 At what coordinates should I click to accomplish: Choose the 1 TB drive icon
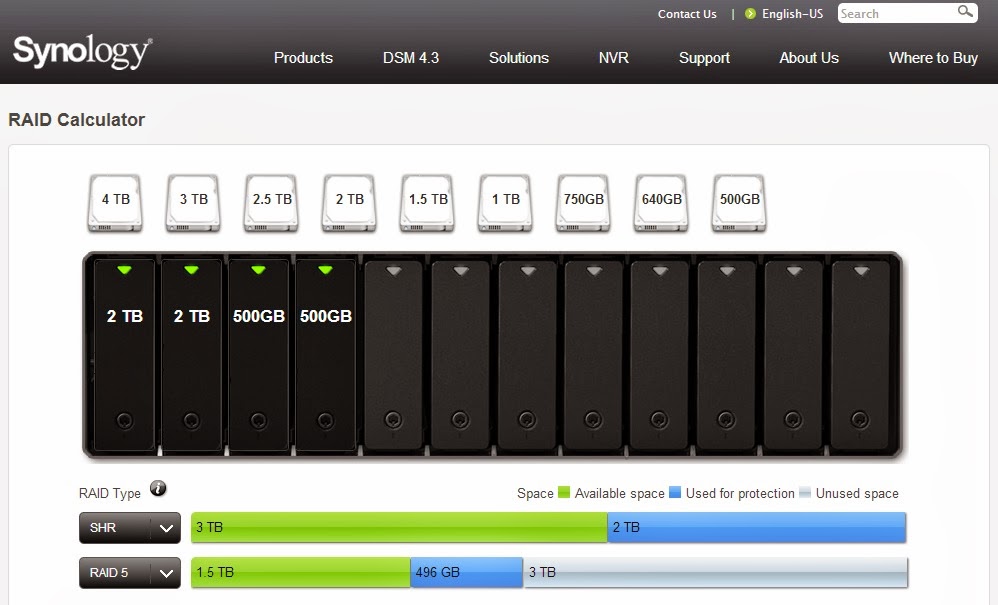tap(504, 200)
